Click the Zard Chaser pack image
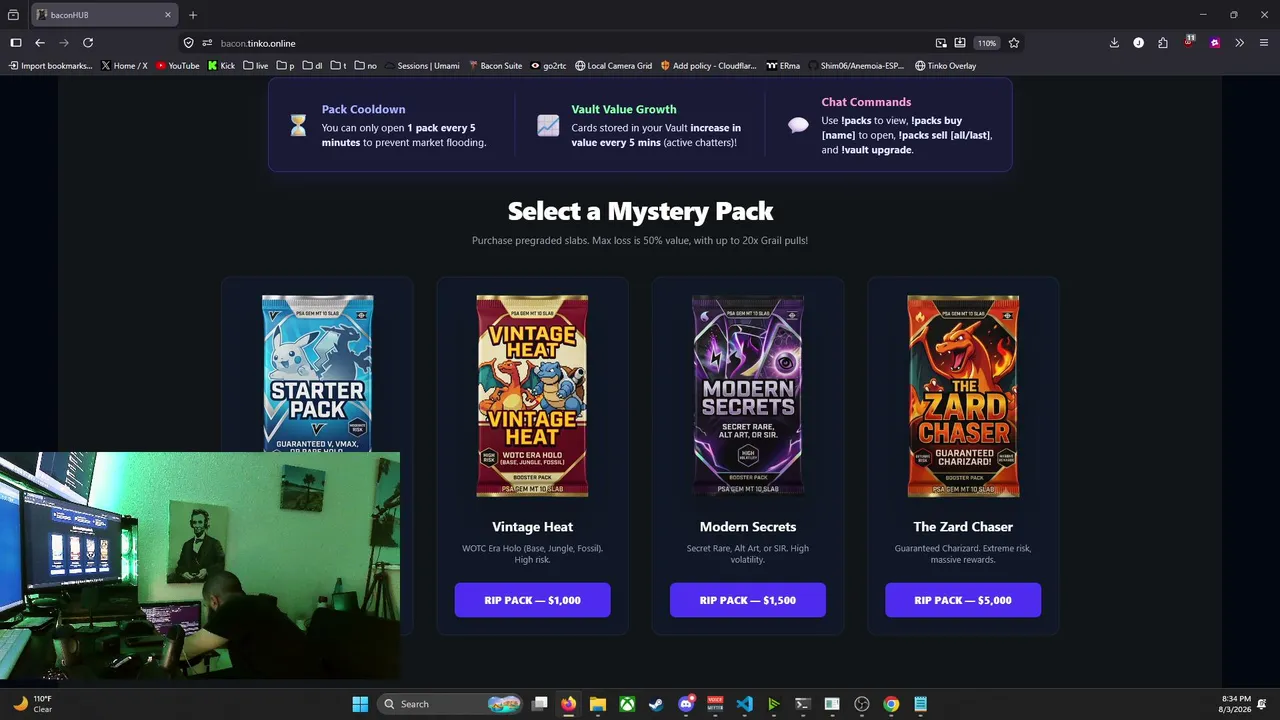The image size is (1280, 720). point(963,396)
